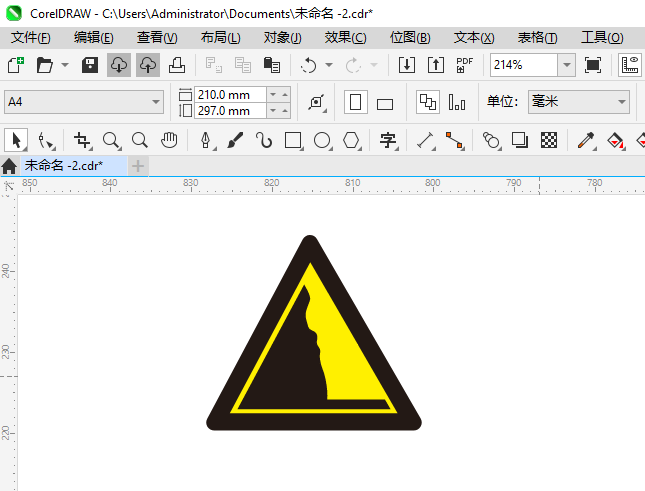Viewport: 645px width, 491px height.
Task: Open the 位图(B) menu
Action: point(410,37)
